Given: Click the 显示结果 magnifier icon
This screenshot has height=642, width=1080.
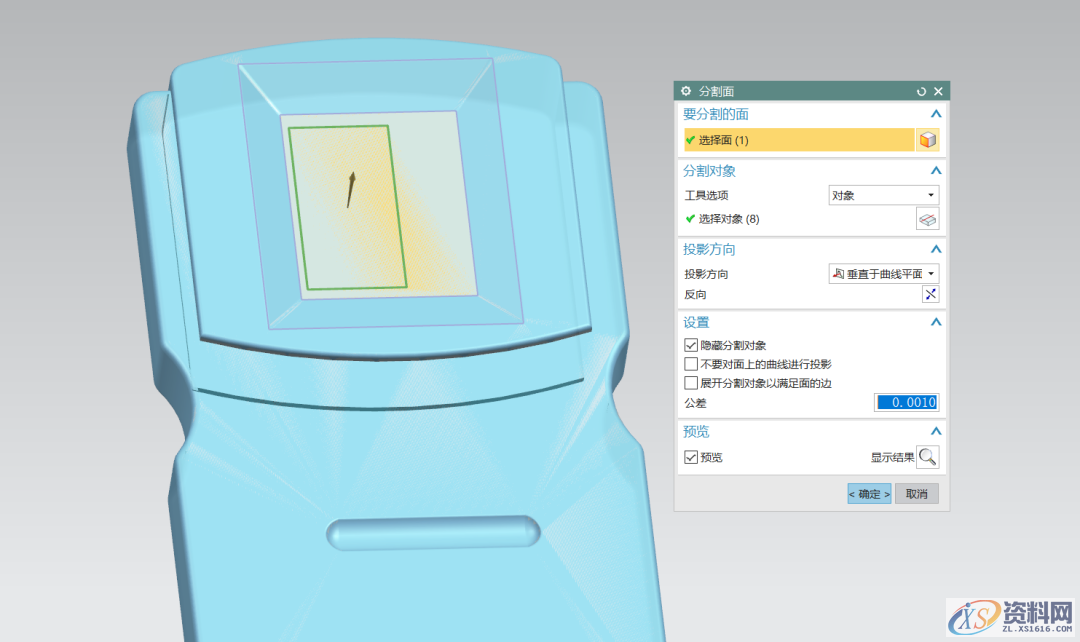Looking at the screenshot, I should point(927,456).
